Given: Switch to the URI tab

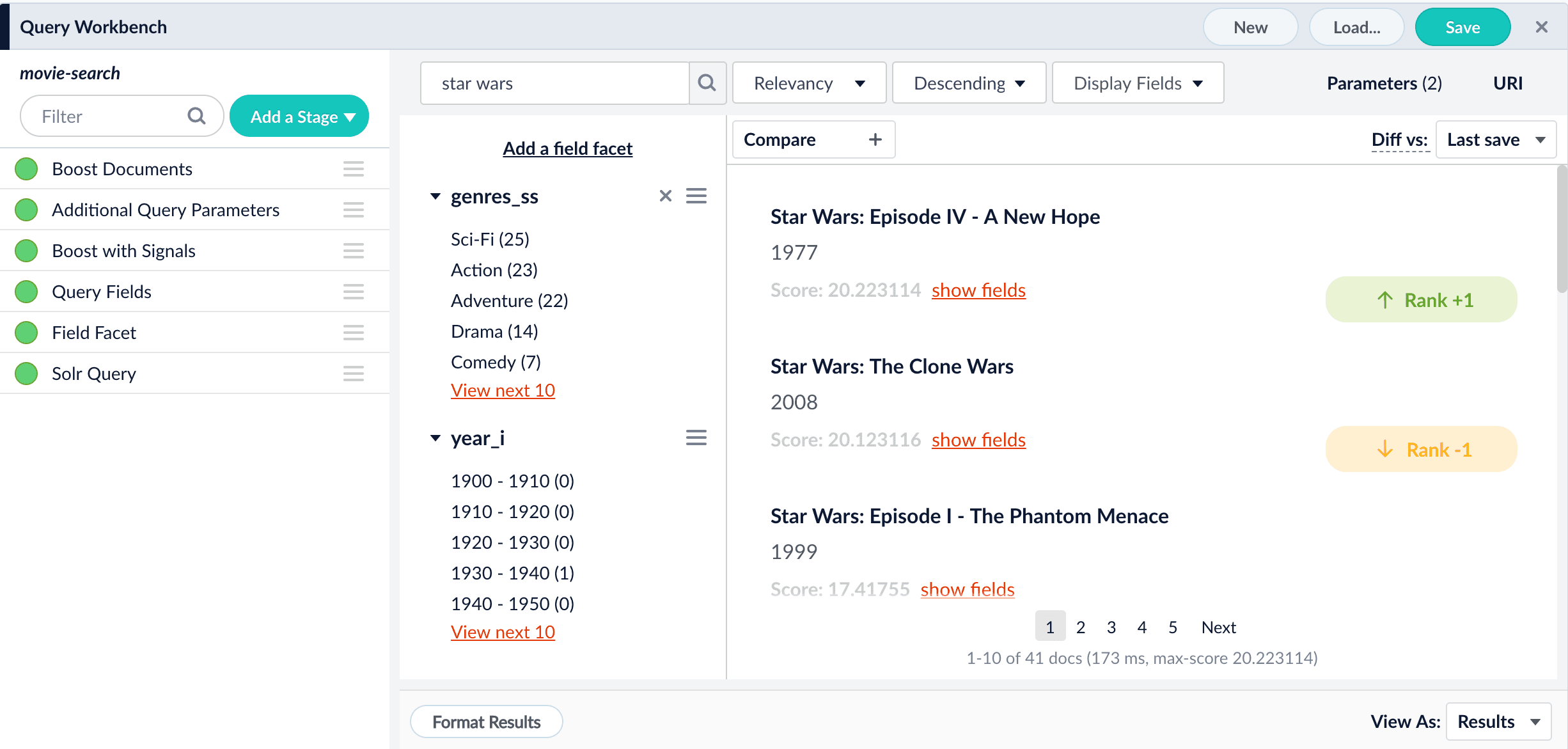Looking at the screenshot, I should coord(1507,83).
